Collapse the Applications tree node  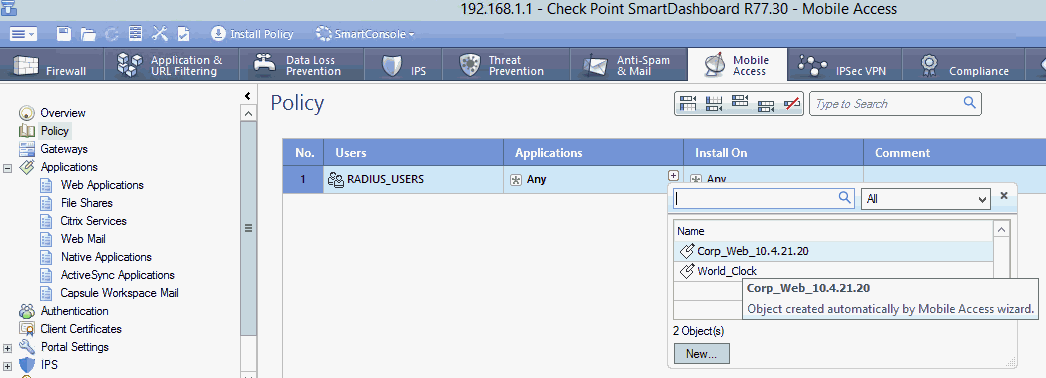click(x=8, y=167)
